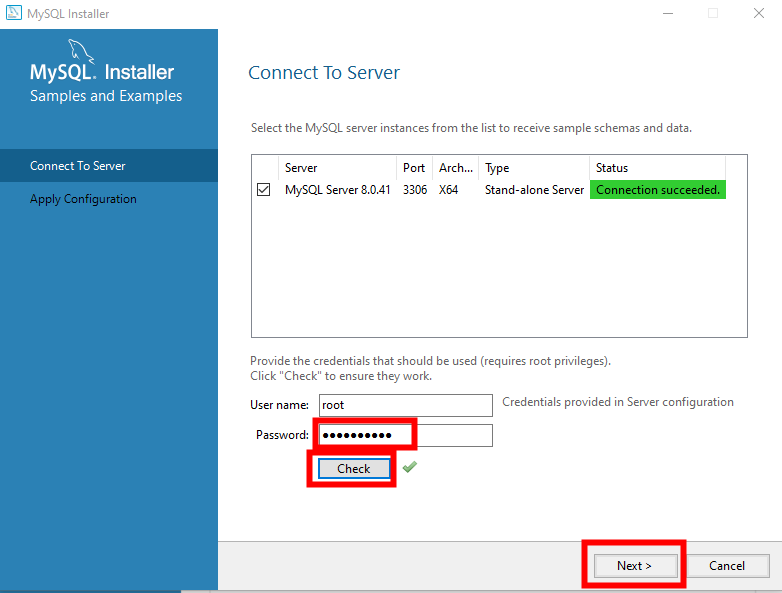Minimize the MySQL Installer window
Screen dimensions: 782x593
(x=668, y=13)
